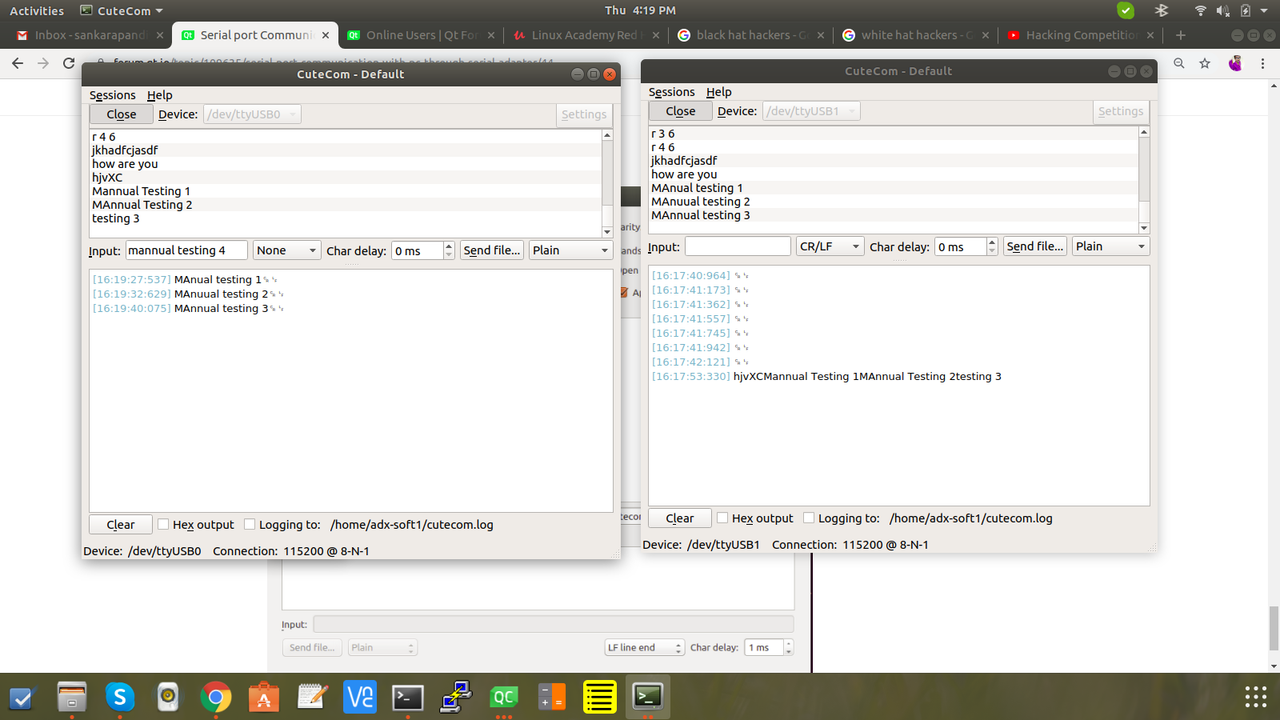Open the Calculator dock icon
The height and width of the screenshot is (720, 1280).
552,696
